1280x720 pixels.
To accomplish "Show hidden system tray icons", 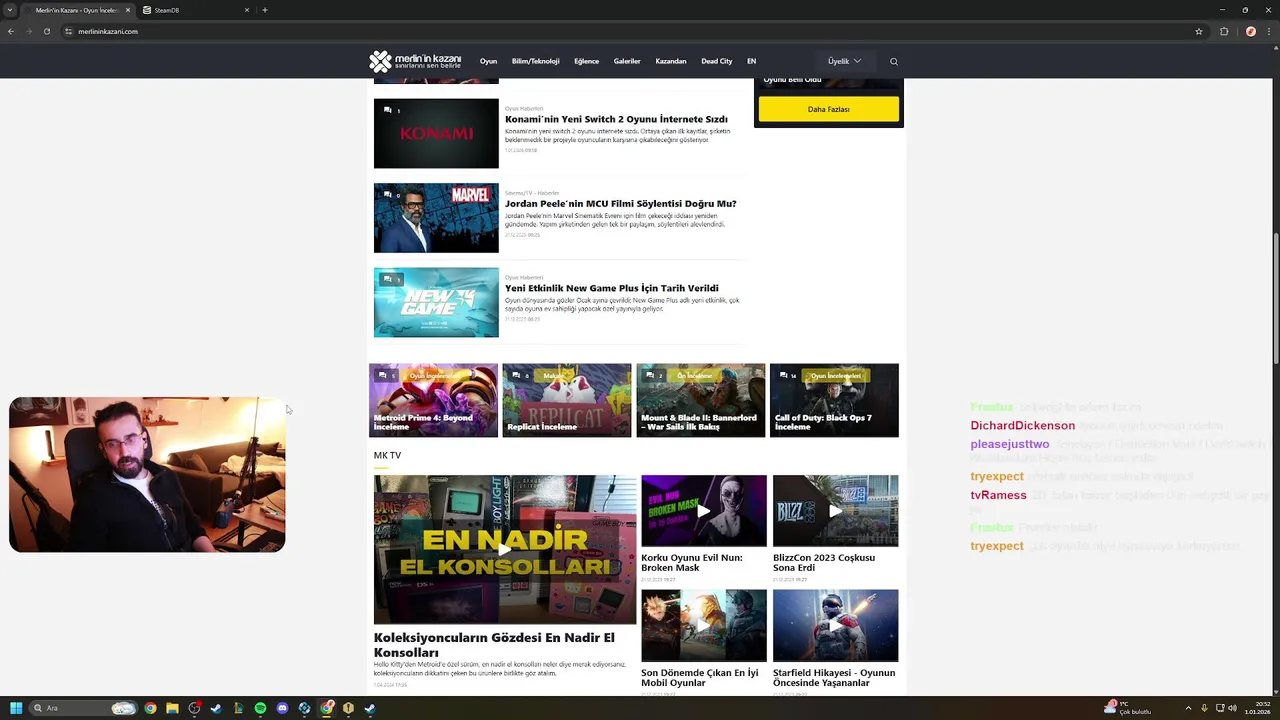I will coord(1190,708).
